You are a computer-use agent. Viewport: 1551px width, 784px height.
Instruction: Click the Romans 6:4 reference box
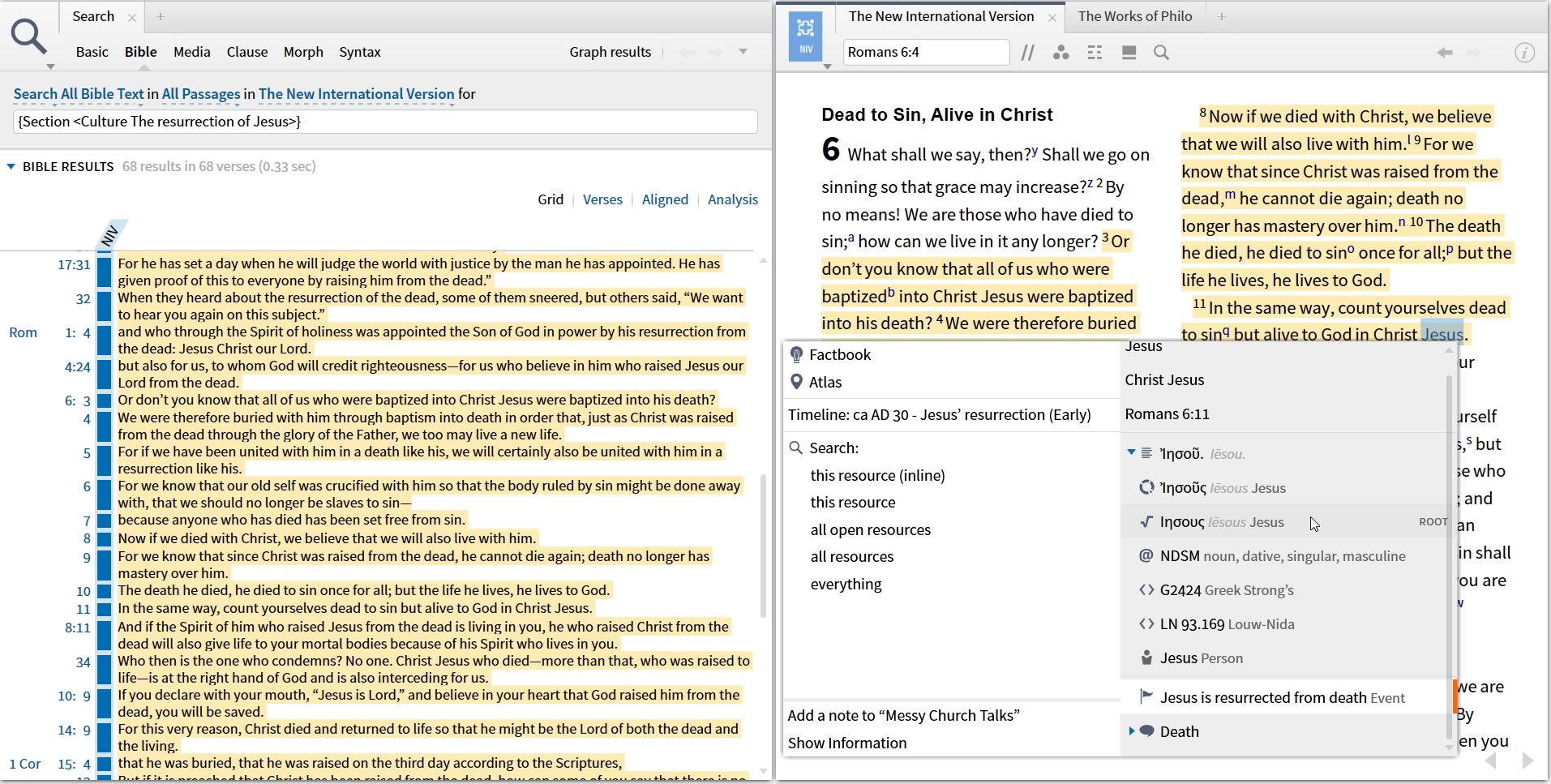point(926,52)
